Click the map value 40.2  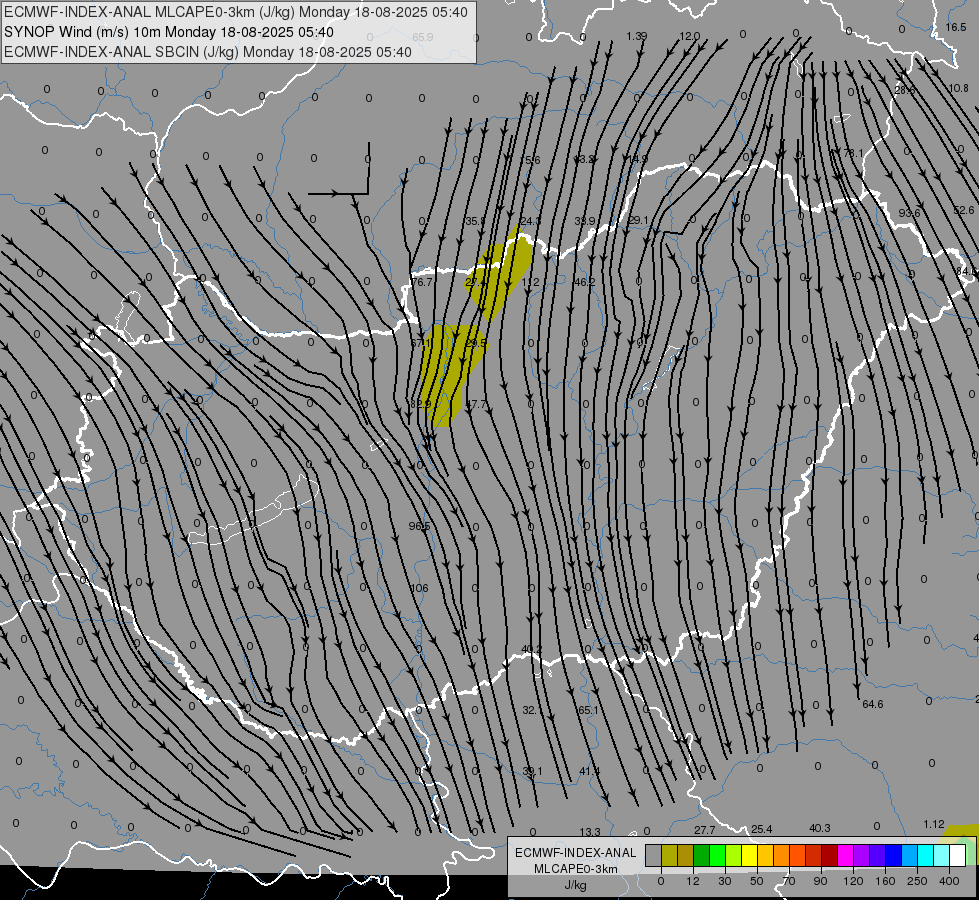(532, 650)
